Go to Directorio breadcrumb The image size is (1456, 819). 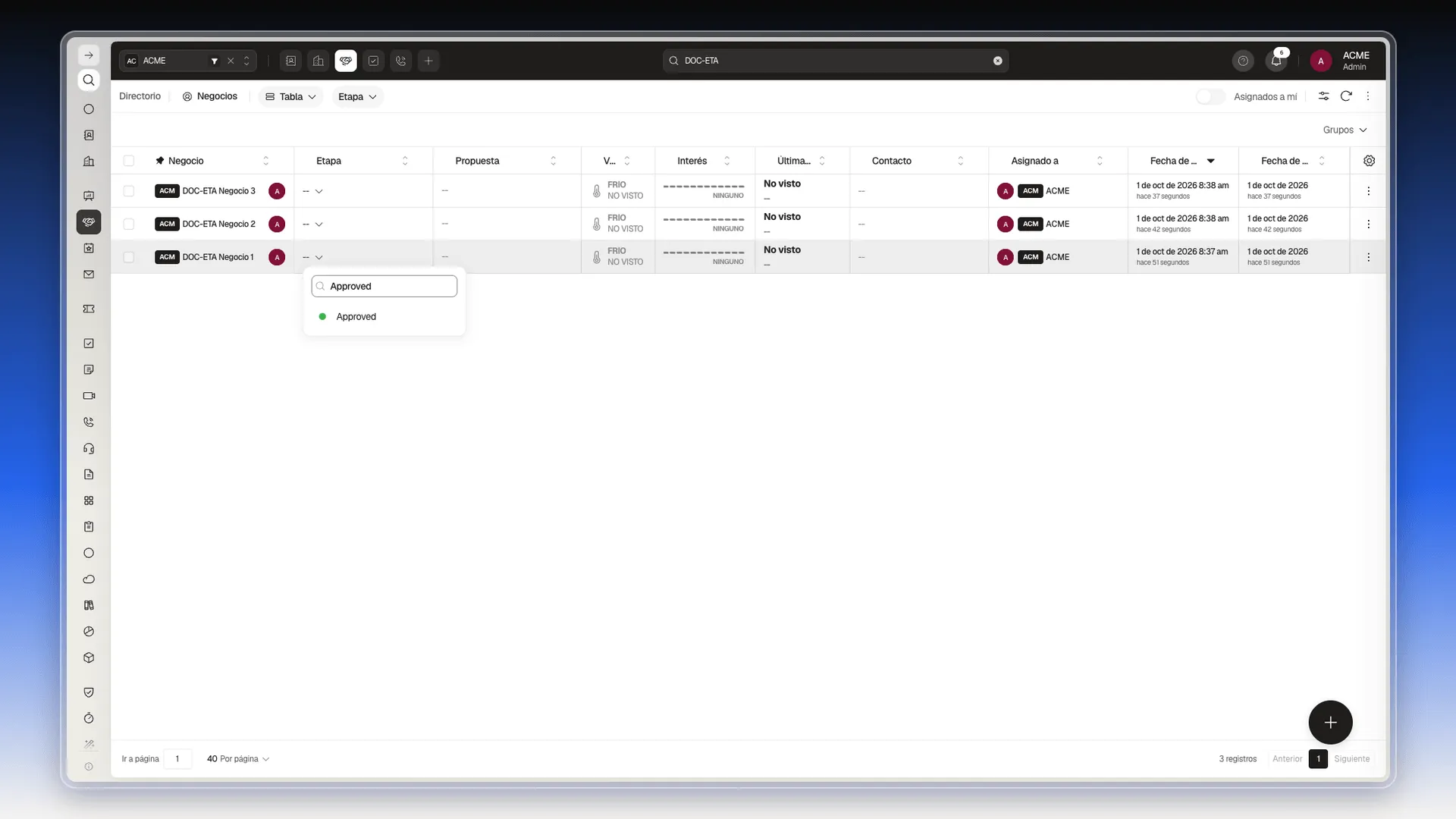point(140,96)
